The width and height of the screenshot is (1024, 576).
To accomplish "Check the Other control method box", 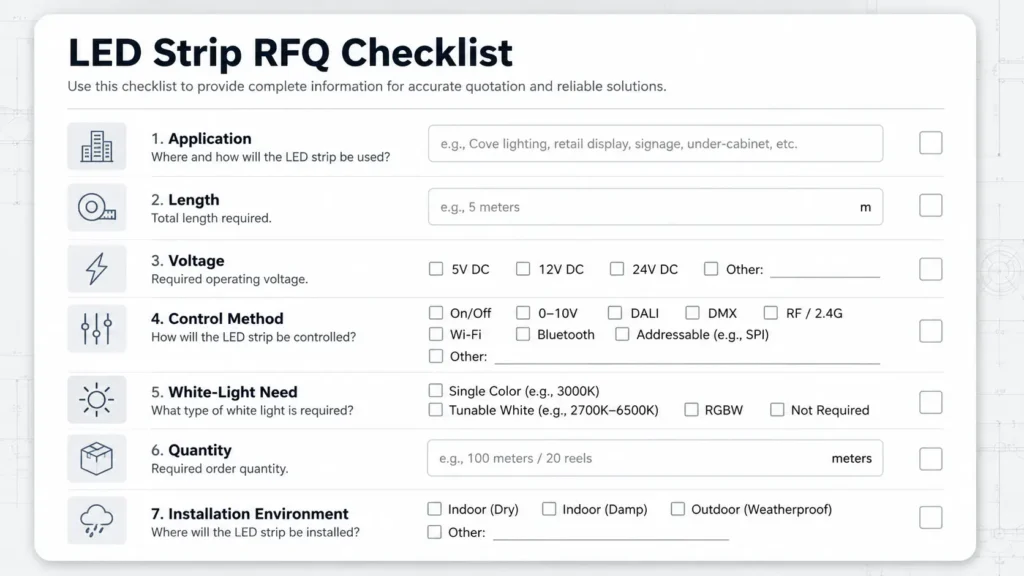I will click(x=436, y=356).
